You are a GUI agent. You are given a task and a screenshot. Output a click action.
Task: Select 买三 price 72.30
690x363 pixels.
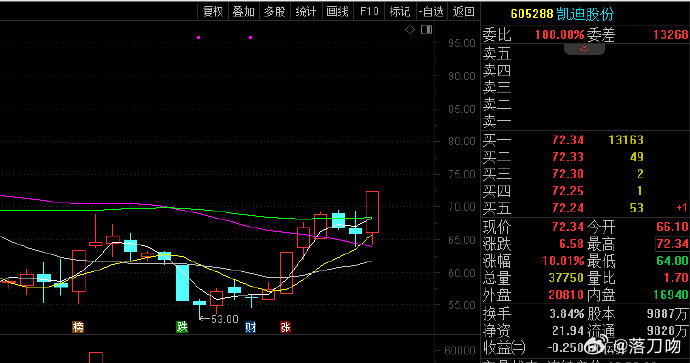568,174
